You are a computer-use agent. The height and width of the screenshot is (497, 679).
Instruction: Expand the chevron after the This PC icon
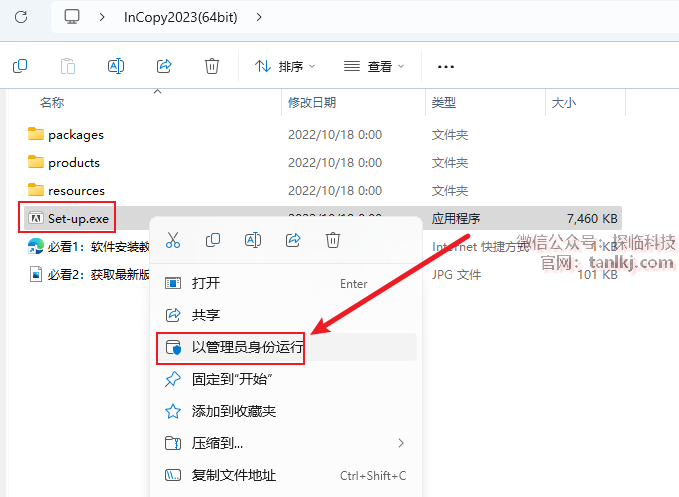[102, 17]
